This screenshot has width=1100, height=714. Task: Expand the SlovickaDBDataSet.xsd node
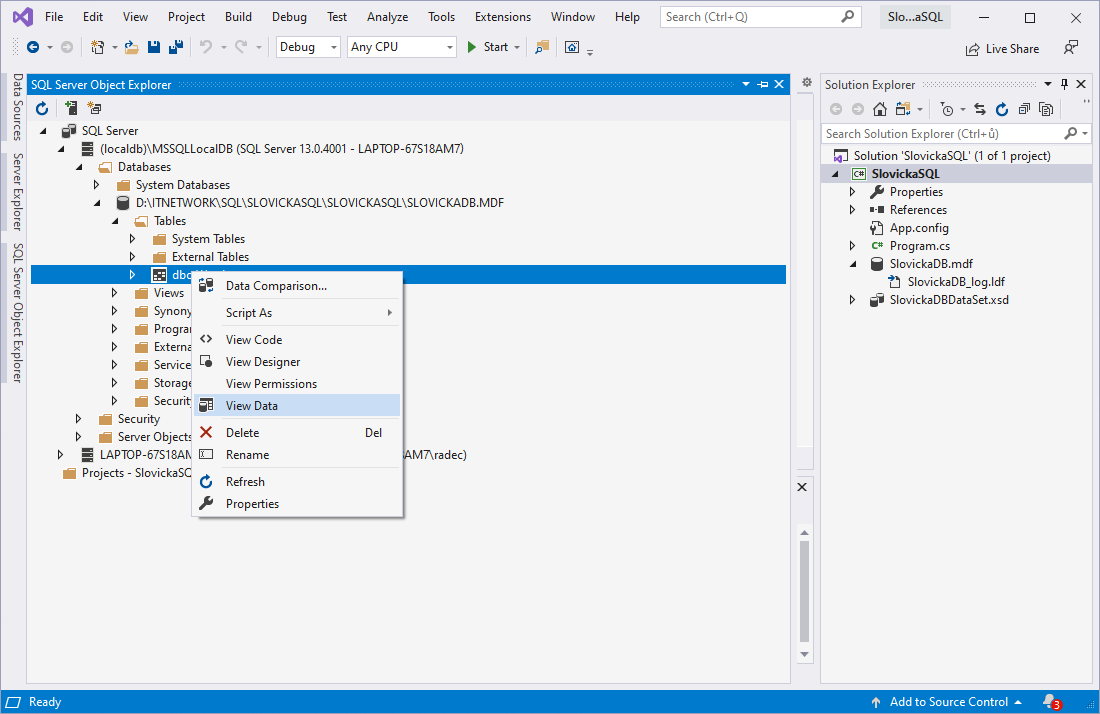[x=852, y=299]
